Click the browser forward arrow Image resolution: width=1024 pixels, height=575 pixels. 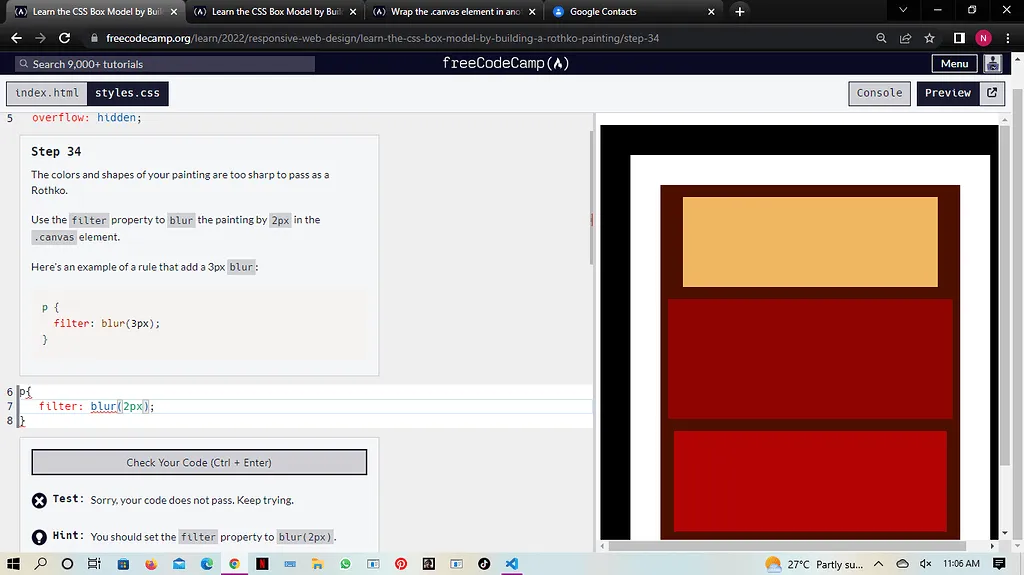pos(40,38)
